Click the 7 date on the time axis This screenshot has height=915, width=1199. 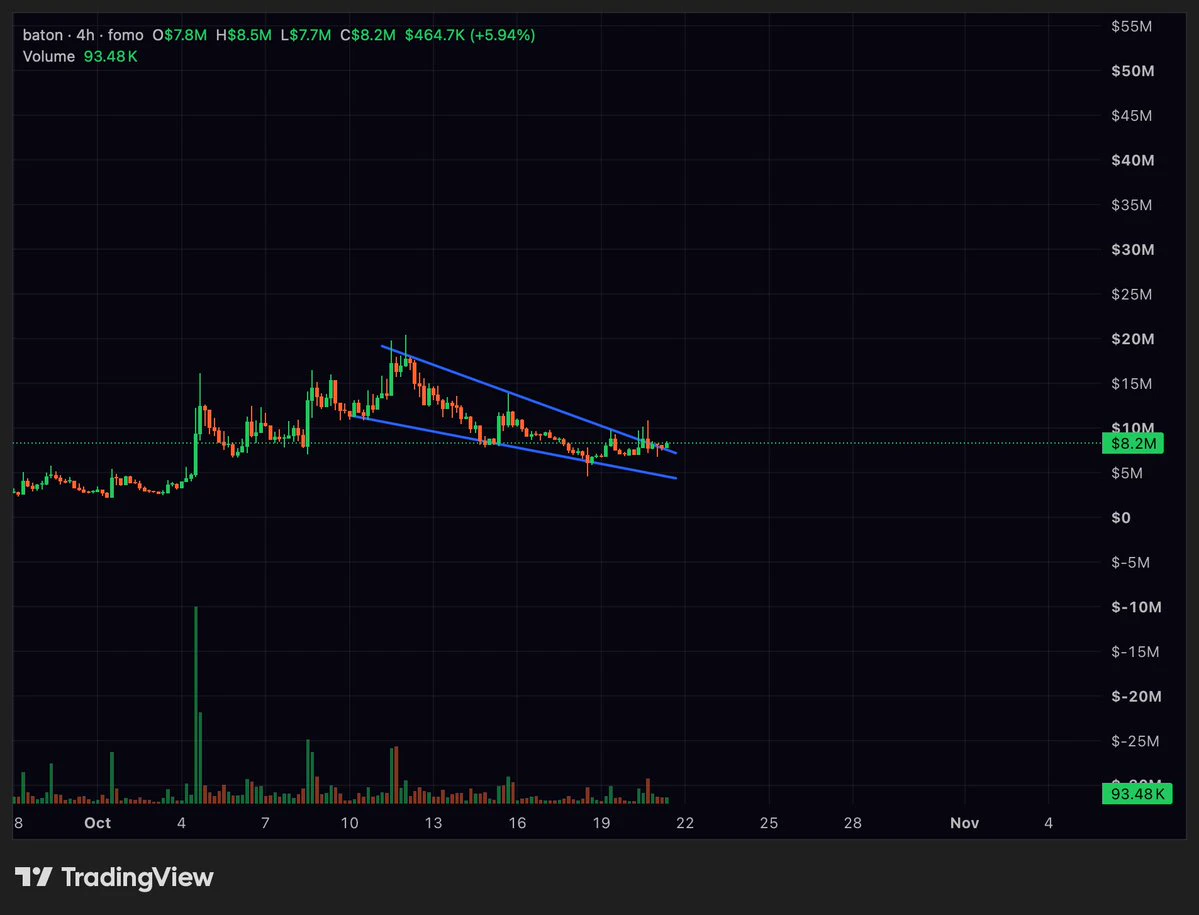(x=265, y=823)
